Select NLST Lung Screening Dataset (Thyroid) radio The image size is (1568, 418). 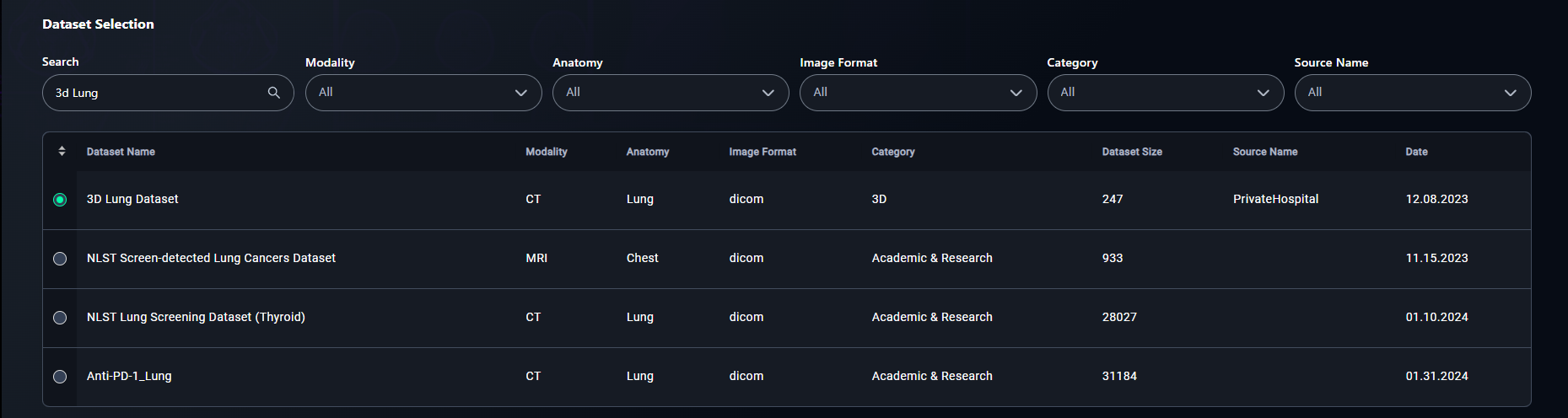60,318
